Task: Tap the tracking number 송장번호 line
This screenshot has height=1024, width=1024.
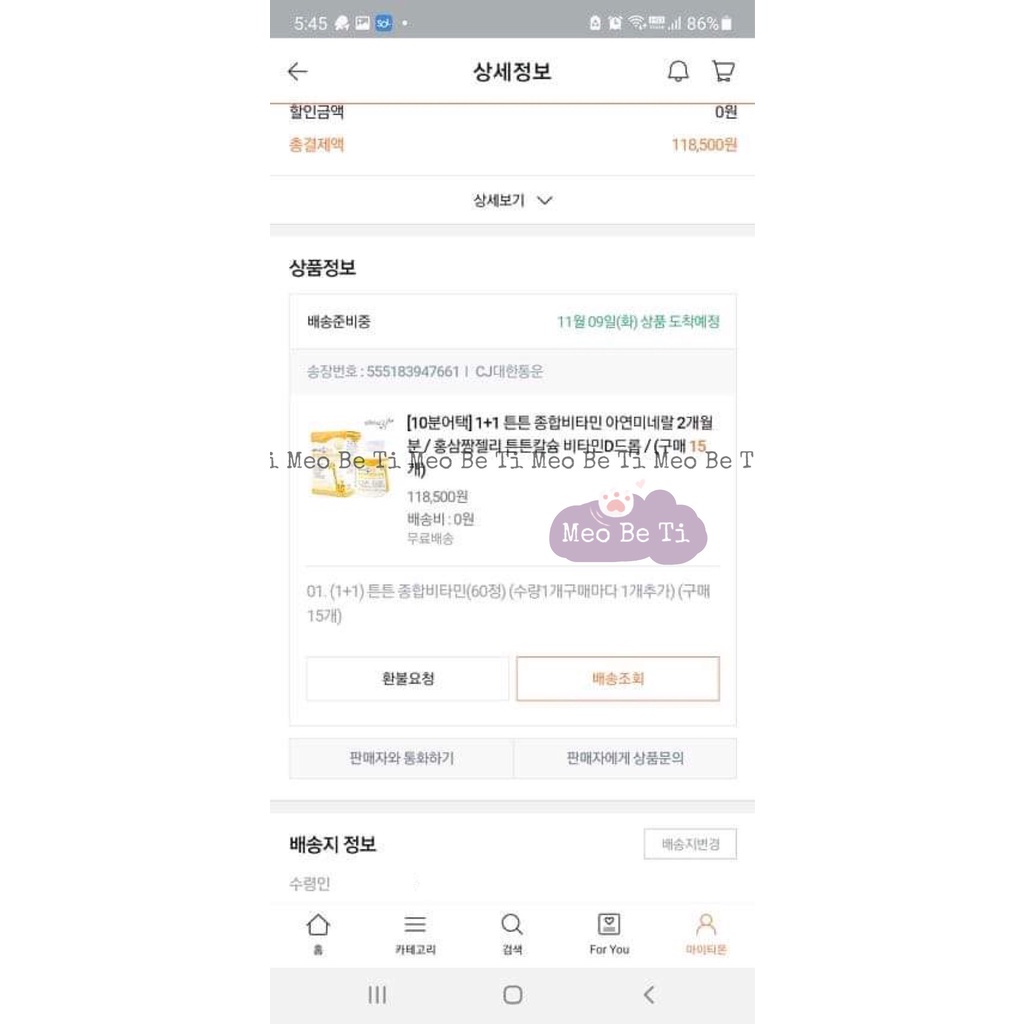Action: pos(424,372)
